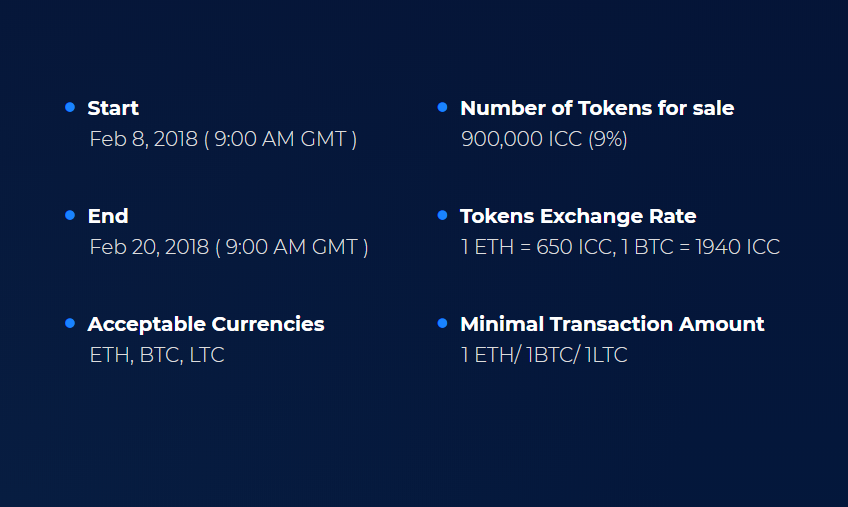Click the (9%) percentage text
The image size is (848, 507).
[608, 139]
